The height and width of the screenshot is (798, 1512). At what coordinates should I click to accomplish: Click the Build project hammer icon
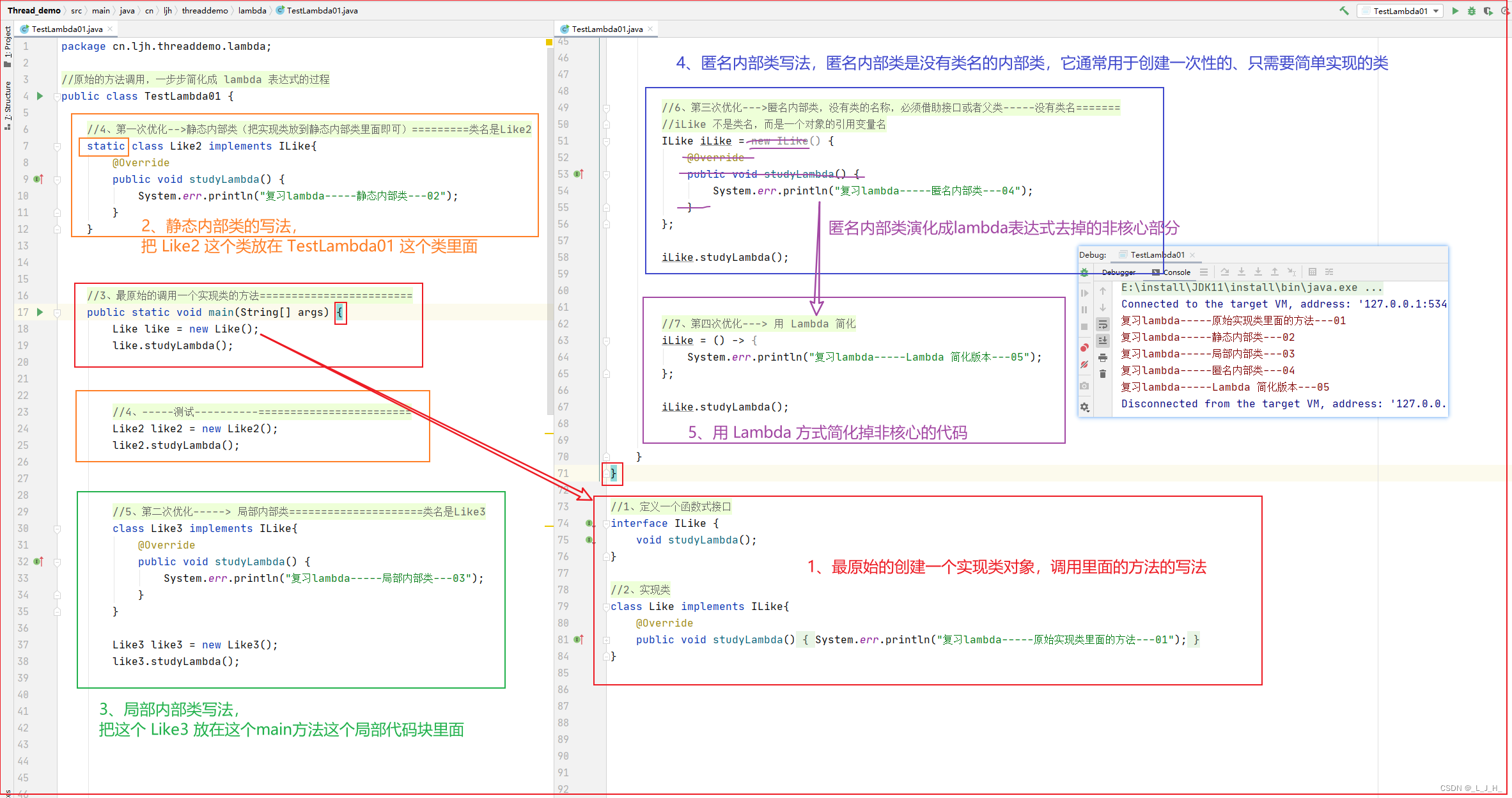tap(1344, 11)
